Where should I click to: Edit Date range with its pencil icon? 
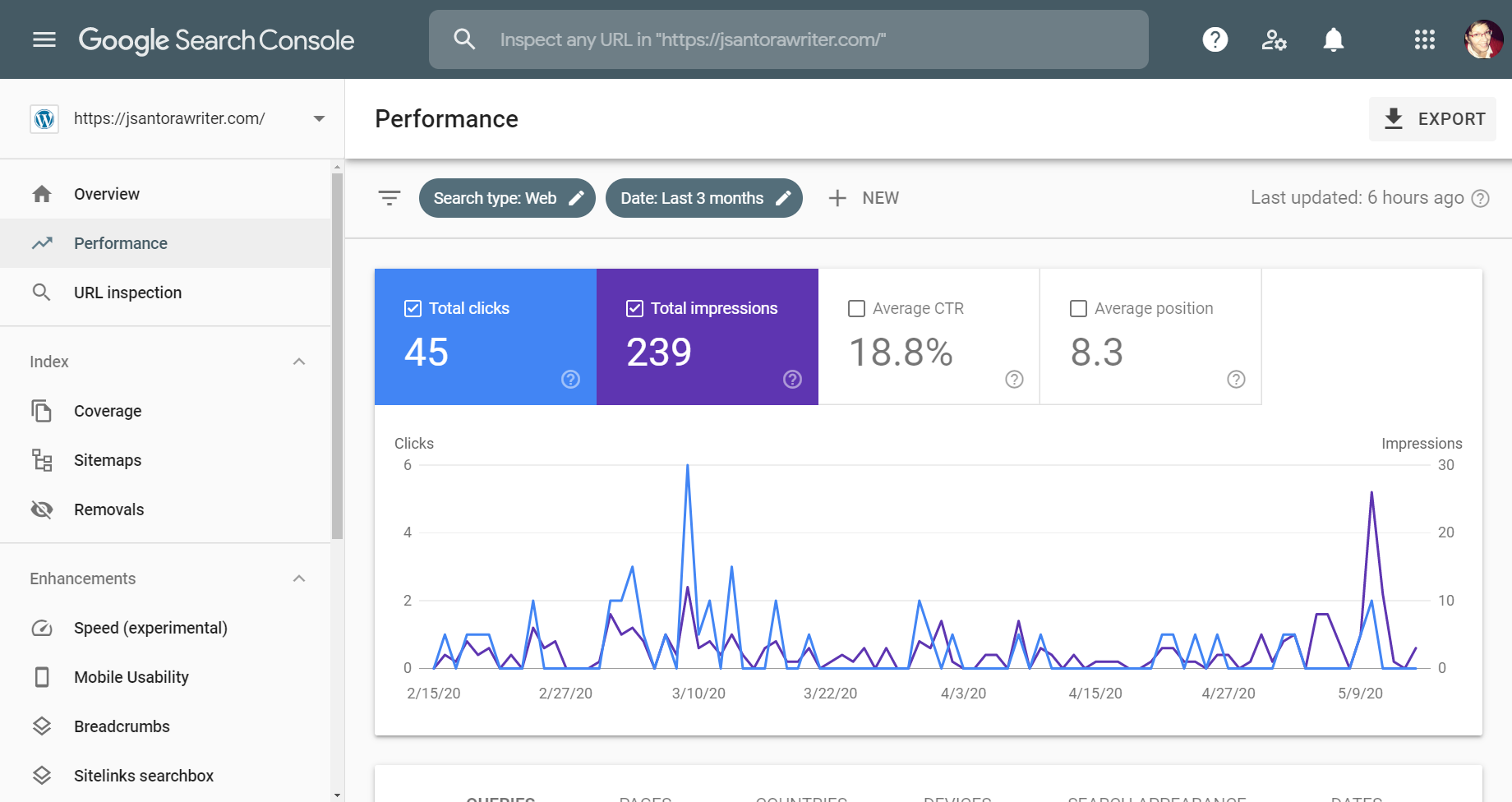click(784, 198)
